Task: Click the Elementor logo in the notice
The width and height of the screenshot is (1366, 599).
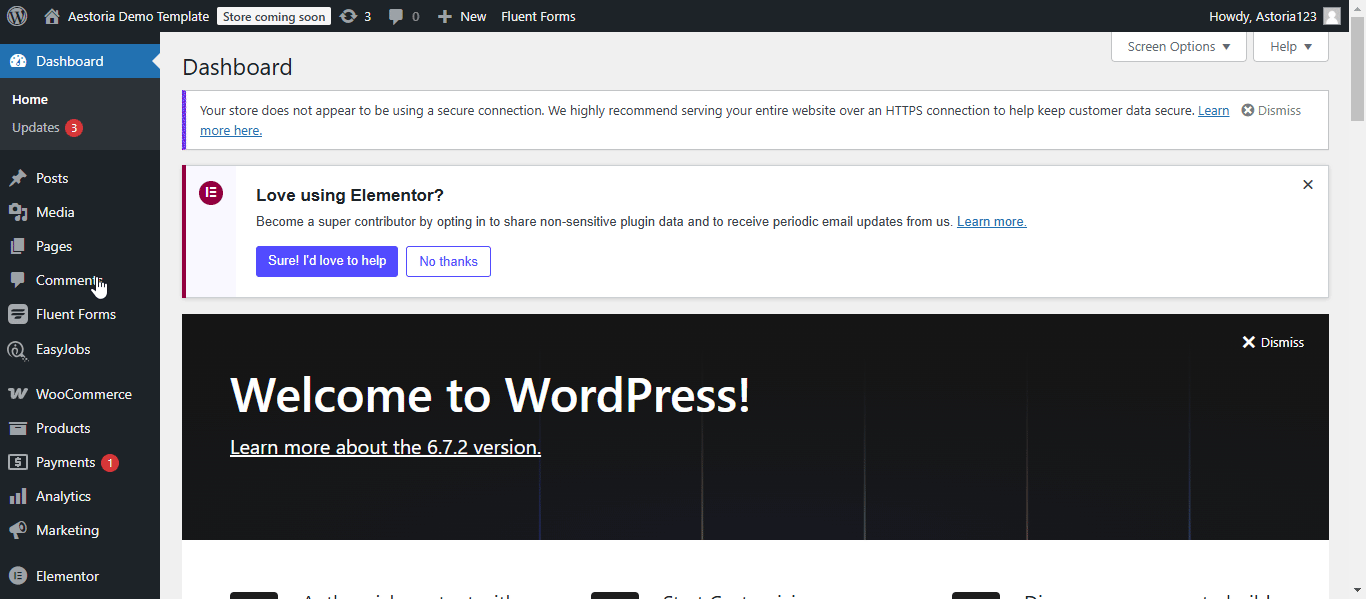Action: [x=211, y=194]
